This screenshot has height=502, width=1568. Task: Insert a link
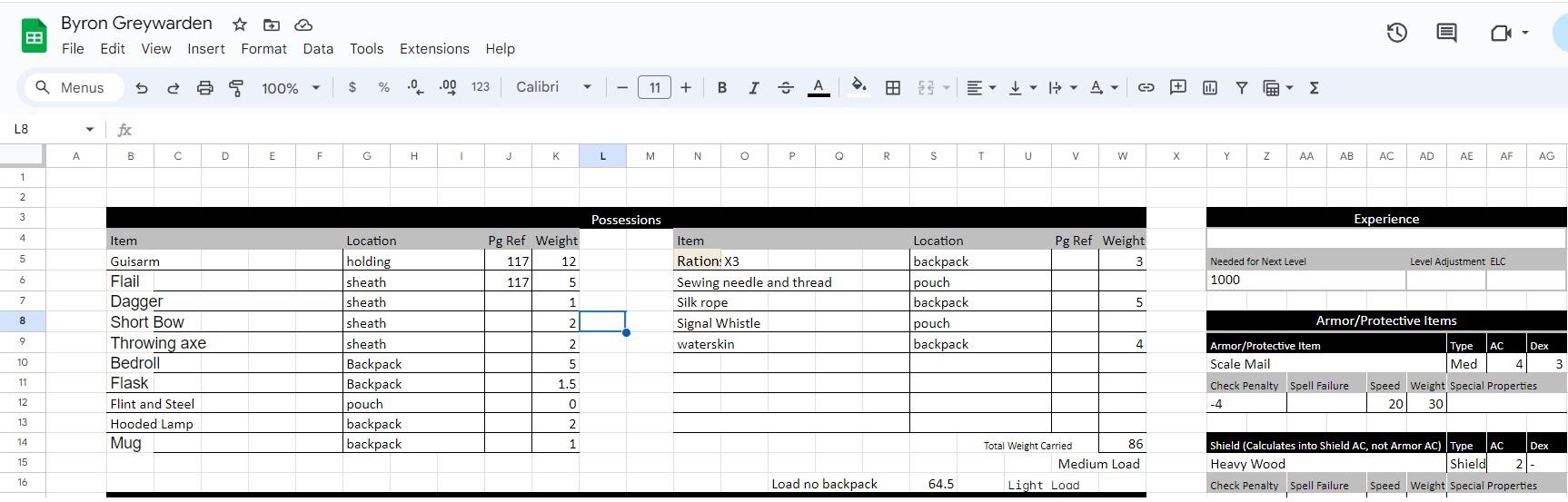pyautogui.click(x=1146, y=87)
